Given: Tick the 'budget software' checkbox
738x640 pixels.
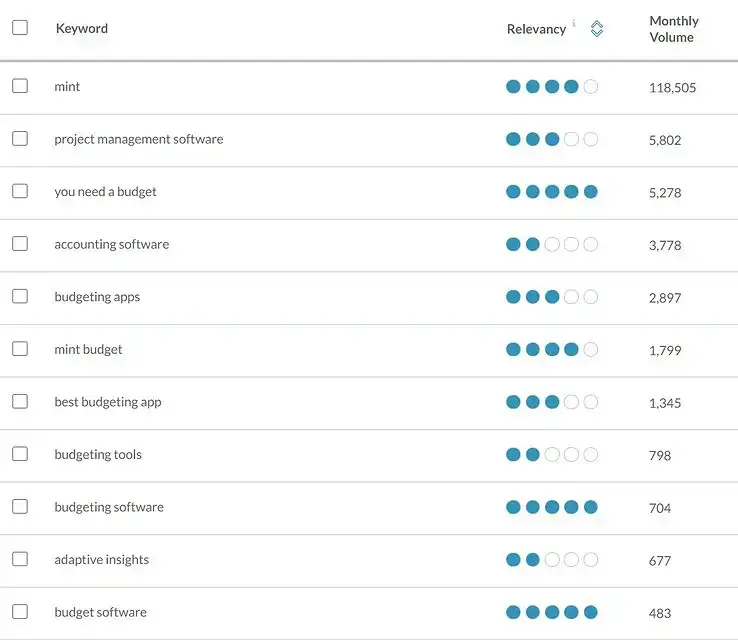Looking at the screenshot, I should pos(20,612).
